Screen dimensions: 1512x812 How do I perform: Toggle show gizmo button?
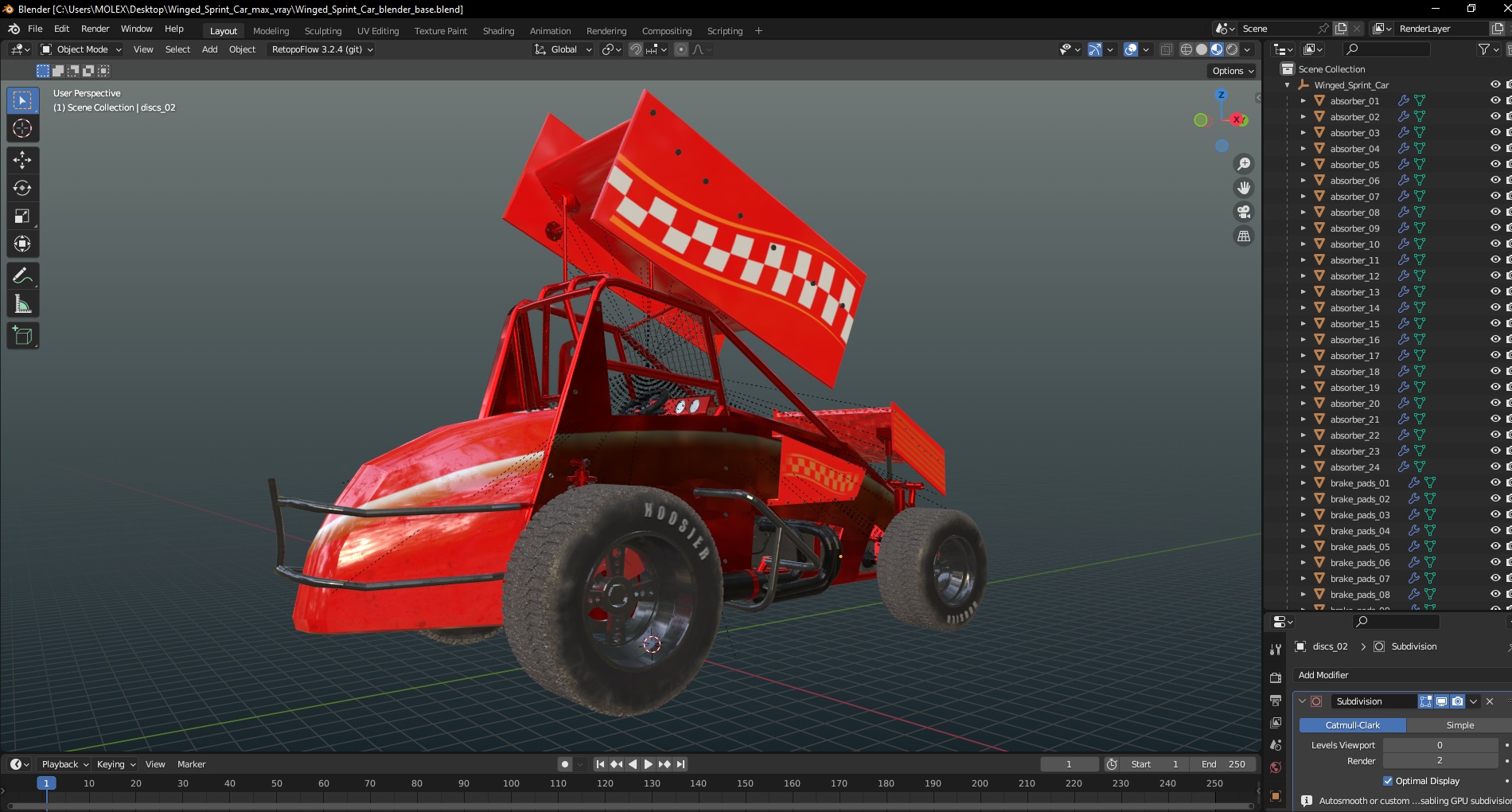pos(1095,49)
